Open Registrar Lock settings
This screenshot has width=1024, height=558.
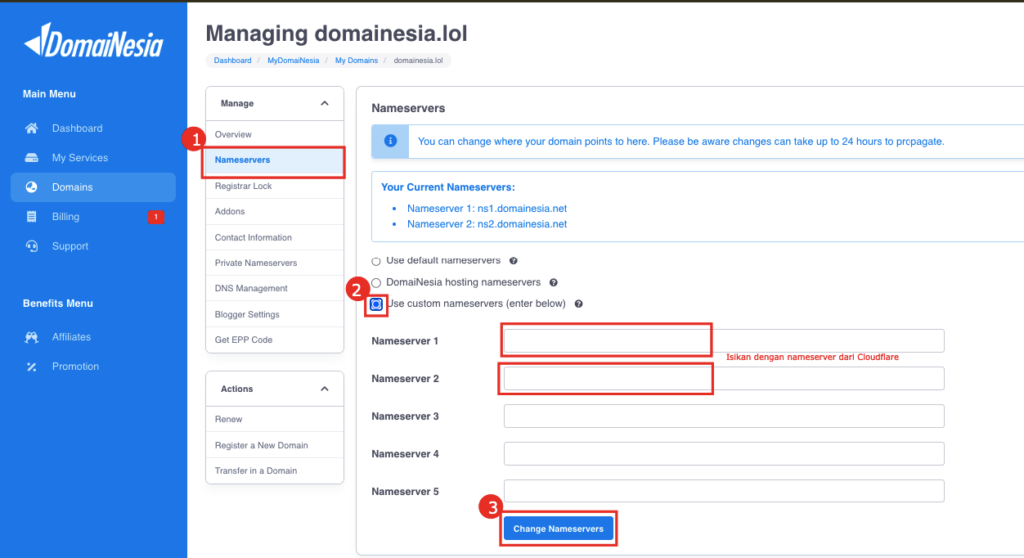274,186
